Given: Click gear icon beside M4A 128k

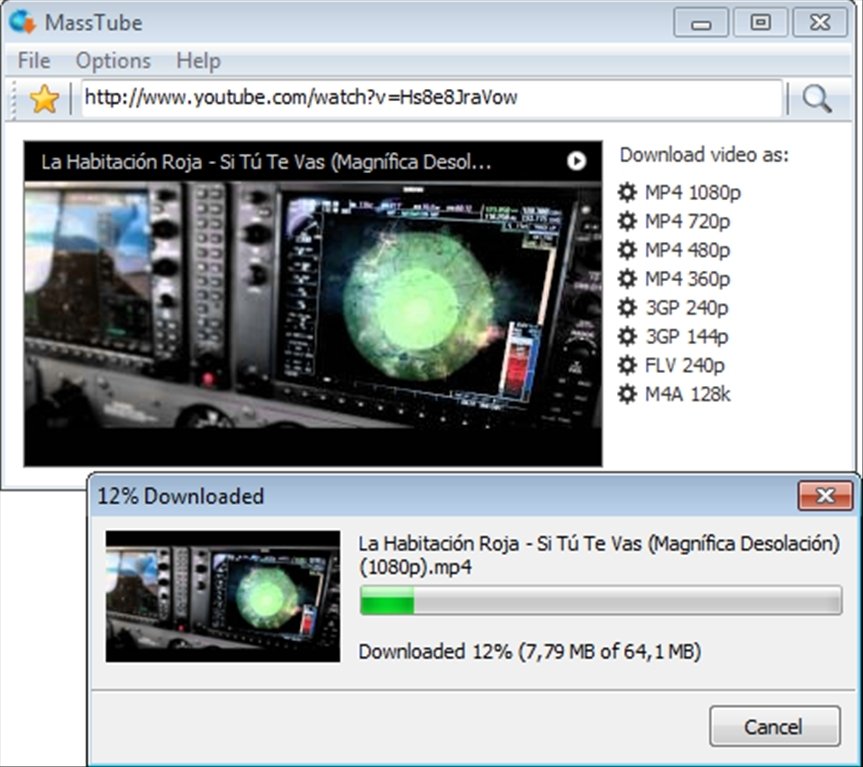Looking at the screenshot, I should click(627, 394).
